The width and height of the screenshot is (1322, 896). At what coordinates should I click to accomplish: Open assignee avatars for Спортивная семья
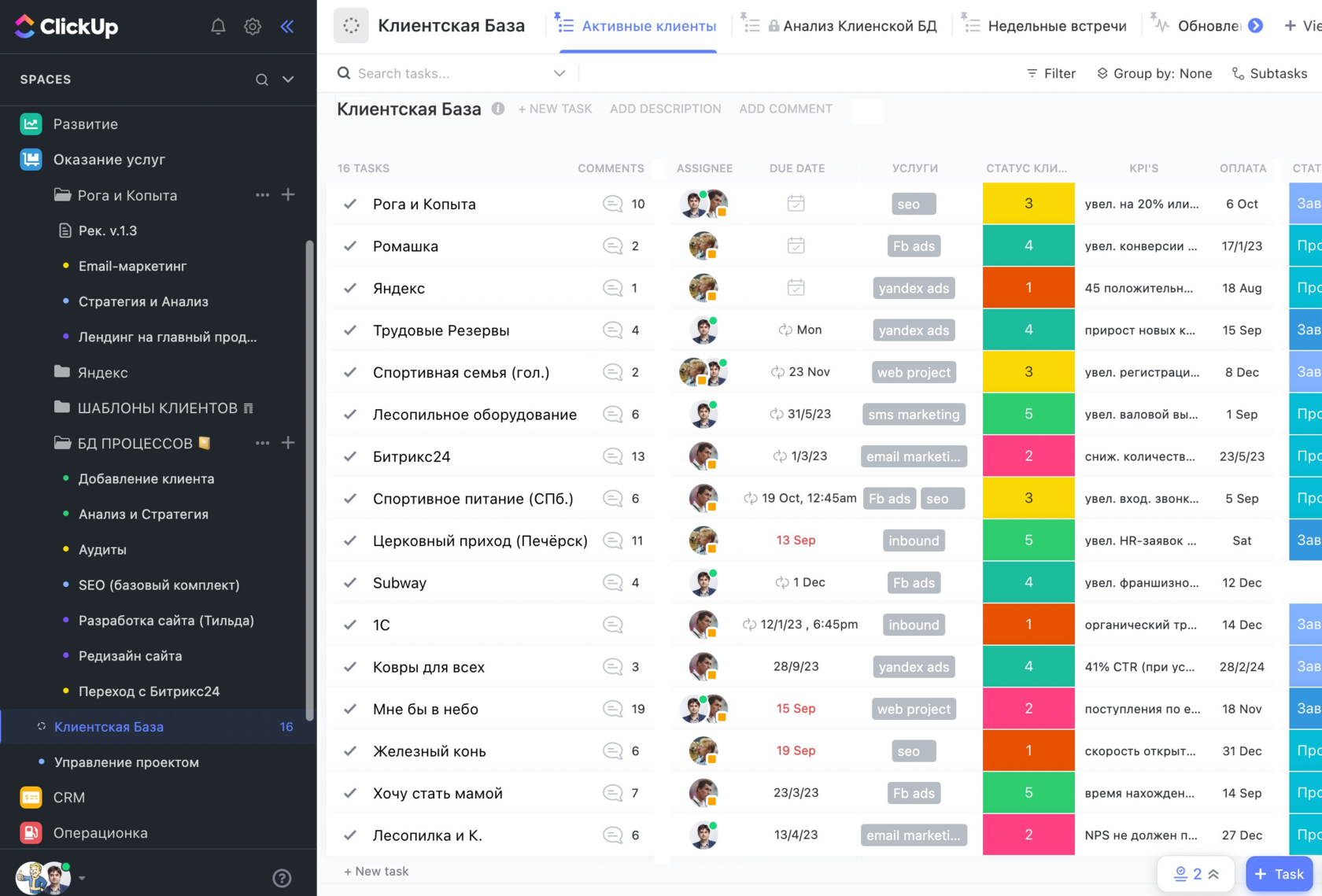point(703,372)
